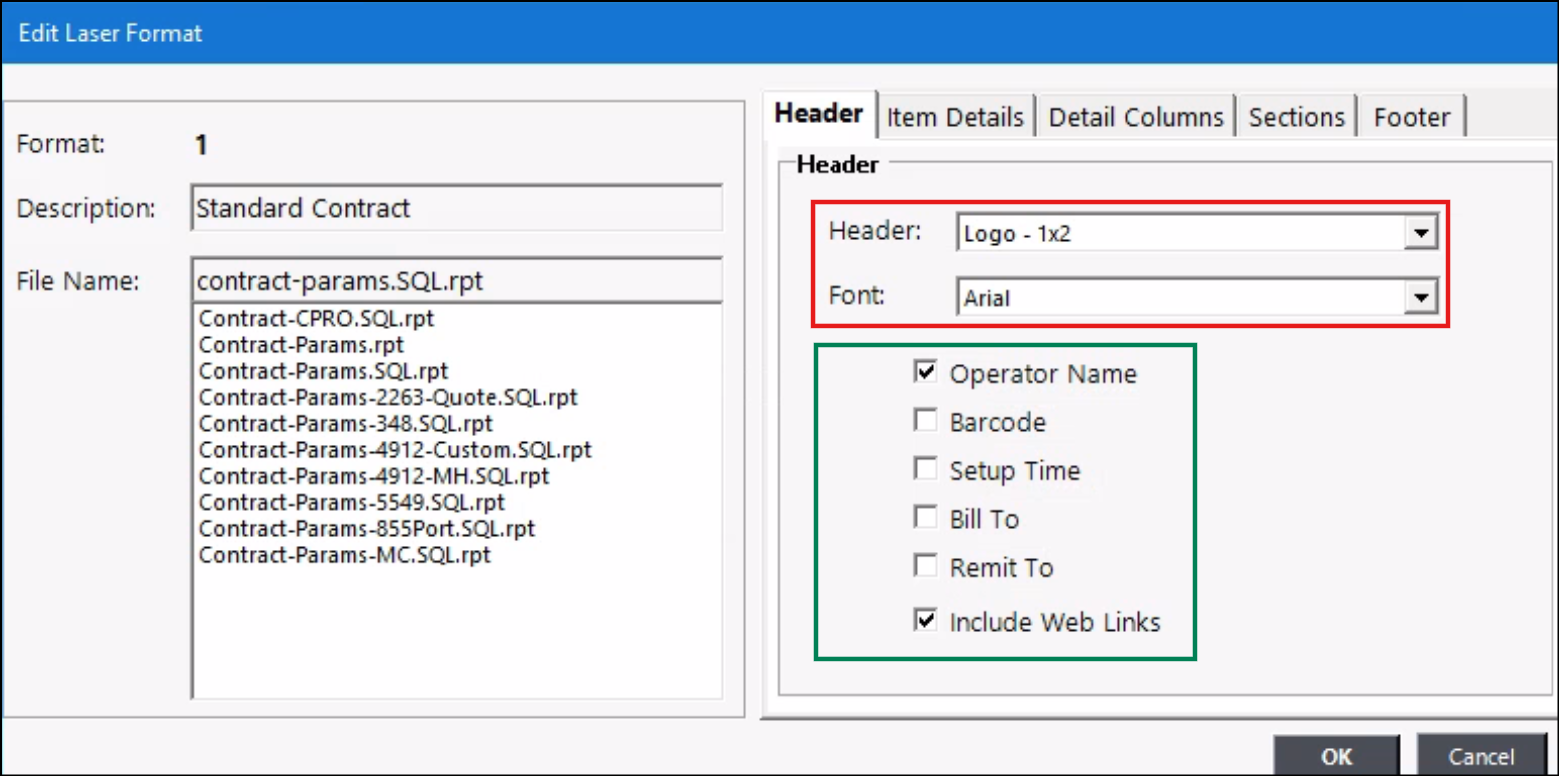
Task: Expand the Font dropdown arrow
Action: [1419, 297]
